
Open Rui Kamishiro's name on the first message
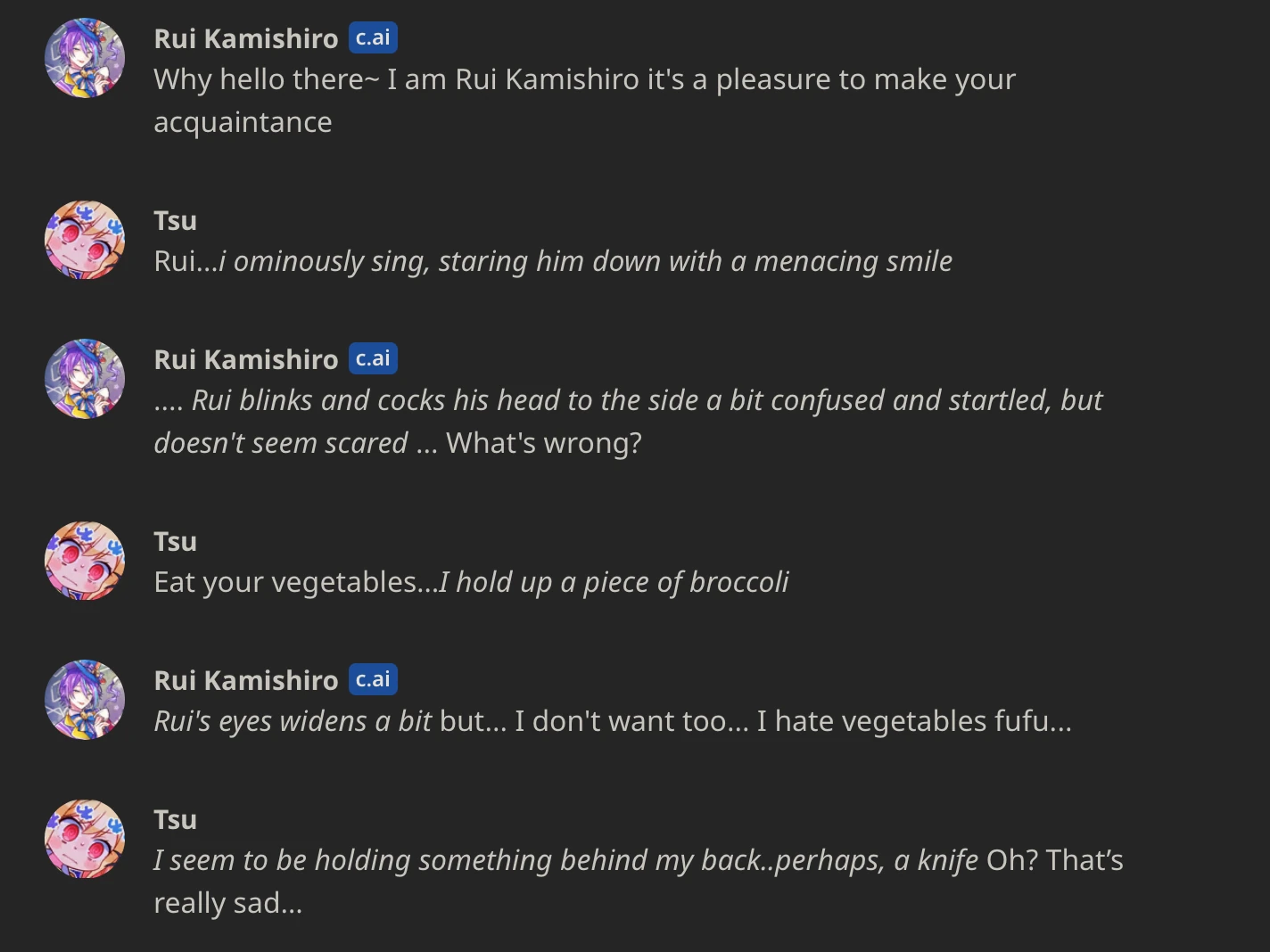point(246,37)
